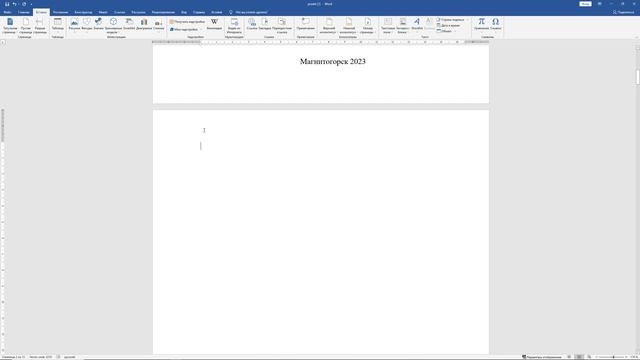Viewport: 640px width, 360px height.
Task: Switch to Web Layout view icon
Action: point(589,357)
